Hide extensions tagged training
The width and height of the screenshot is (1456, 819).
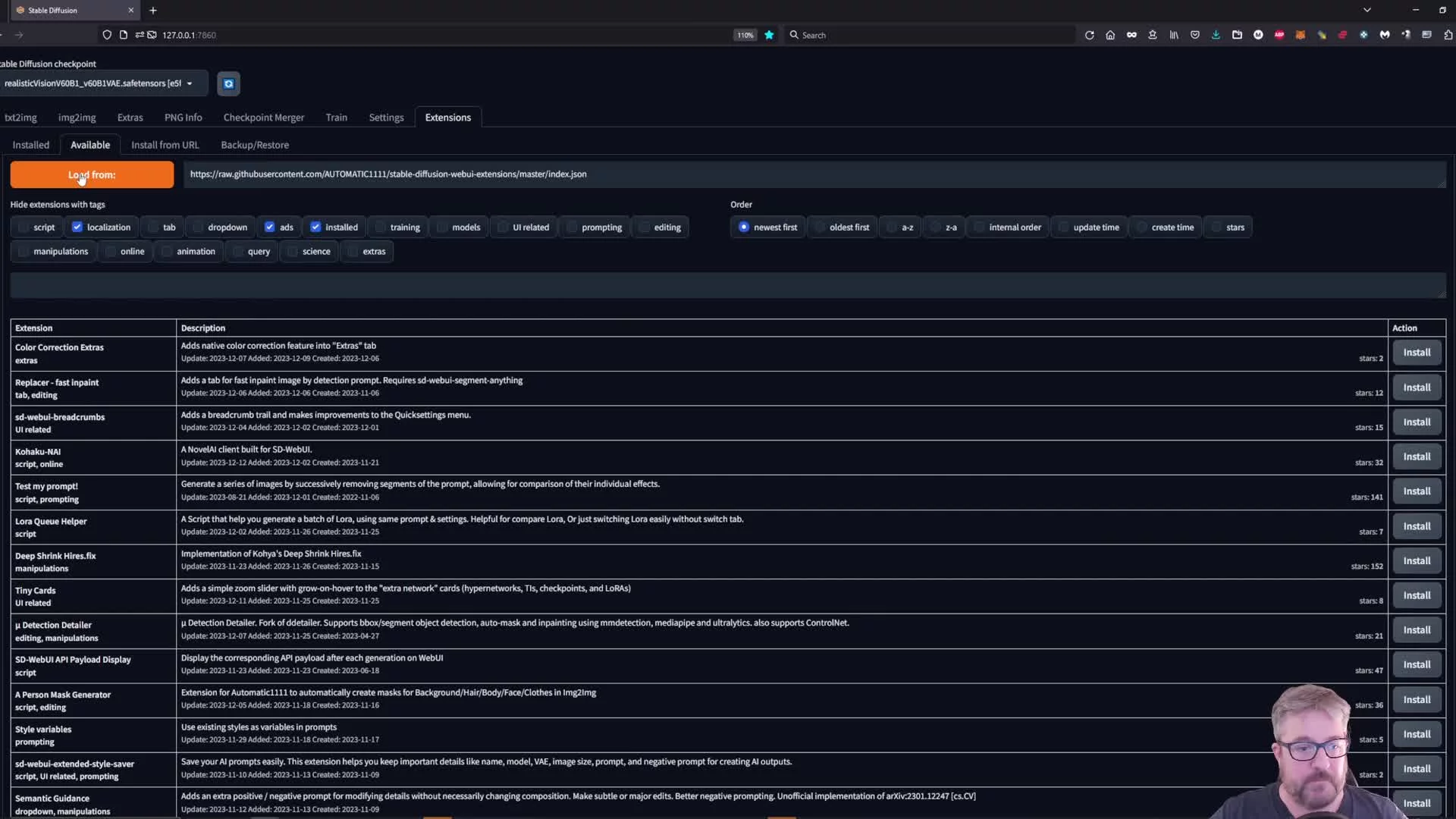click(x=381, y=227)
